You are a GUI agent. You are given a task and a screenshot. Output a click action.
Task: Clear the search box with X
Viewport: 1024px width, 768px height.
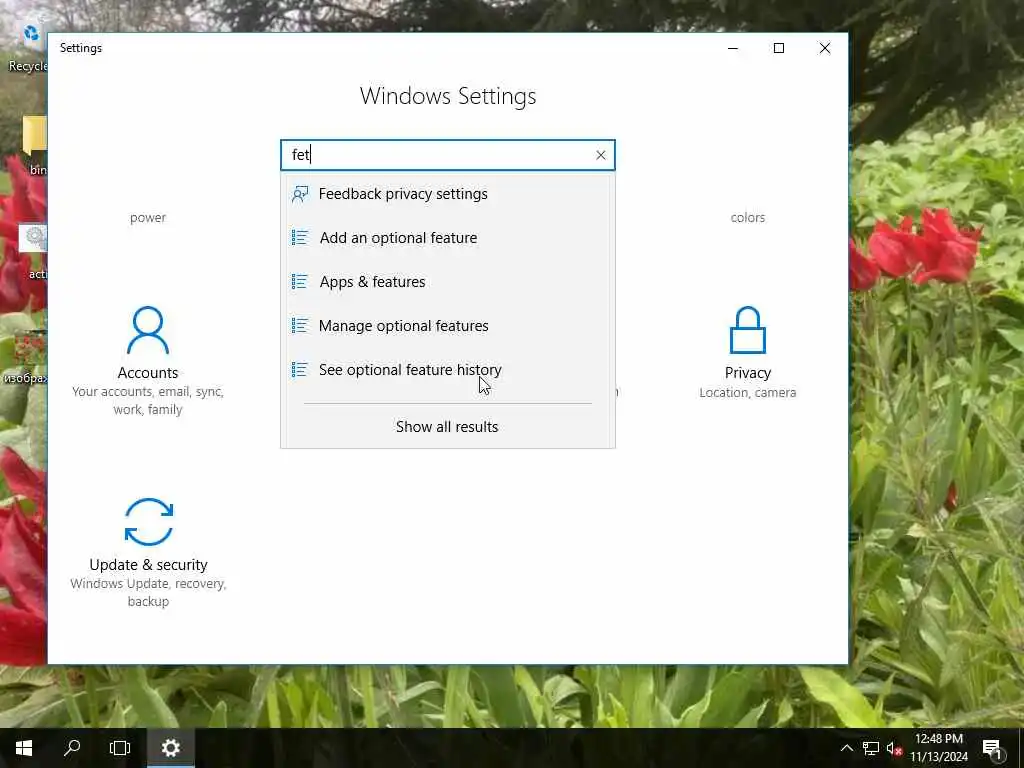point(601,155)
